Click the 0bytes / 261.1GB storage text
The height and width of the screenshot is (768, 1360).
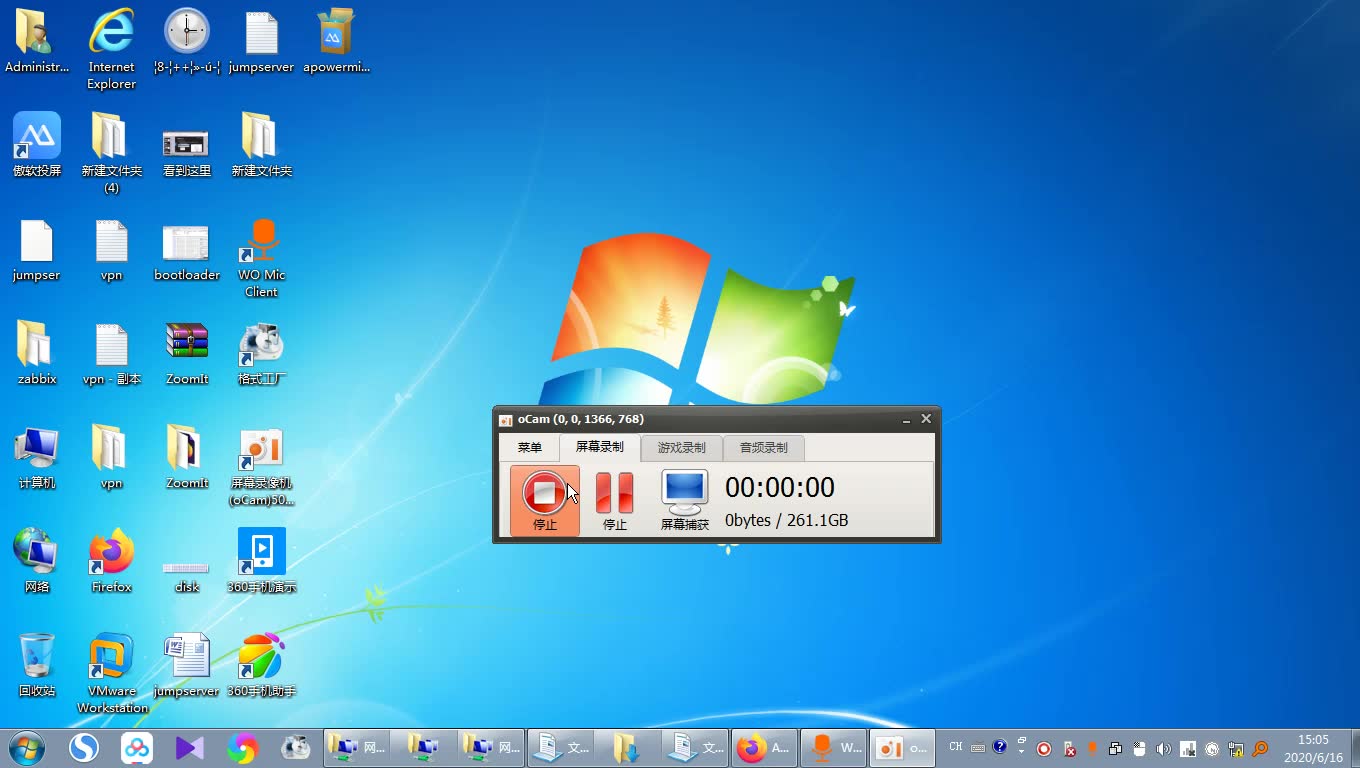click(x=787, y=520)
